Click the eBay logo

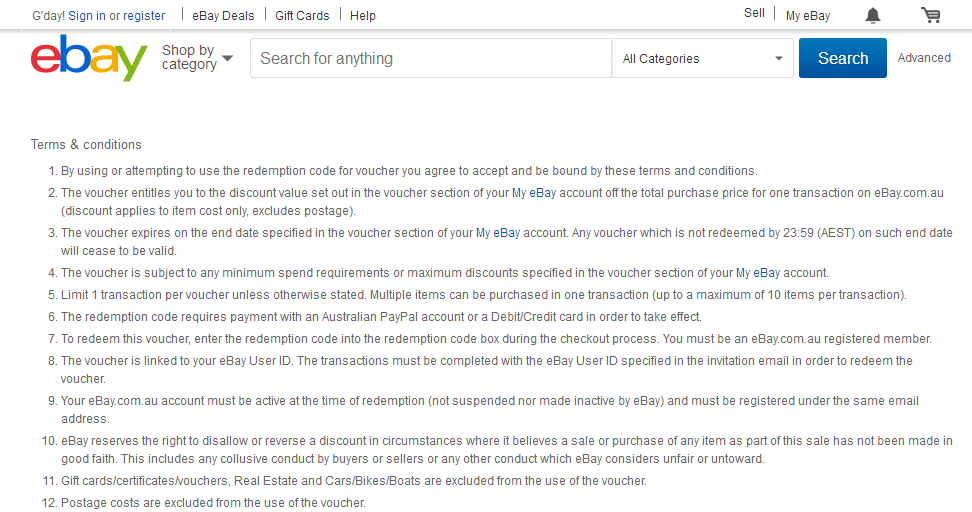[89, 58]
